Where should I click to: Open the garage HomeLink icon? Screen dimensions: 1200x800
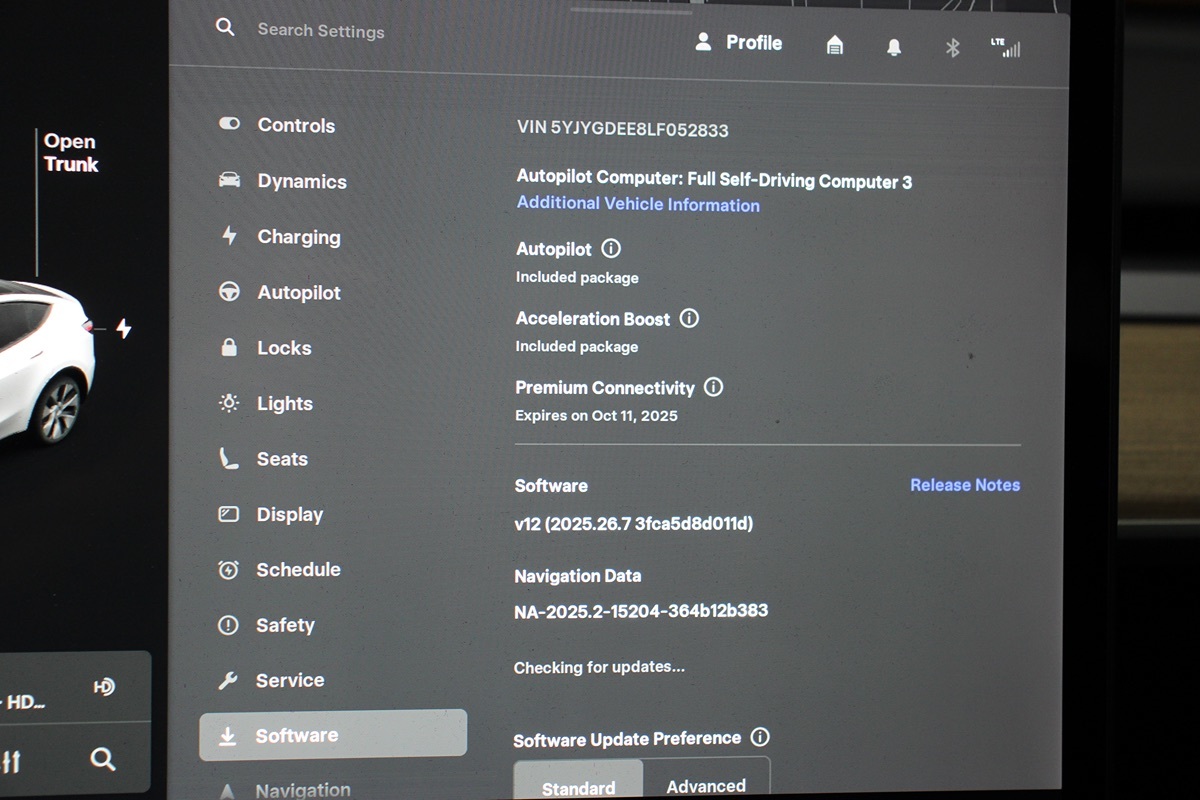834,45
